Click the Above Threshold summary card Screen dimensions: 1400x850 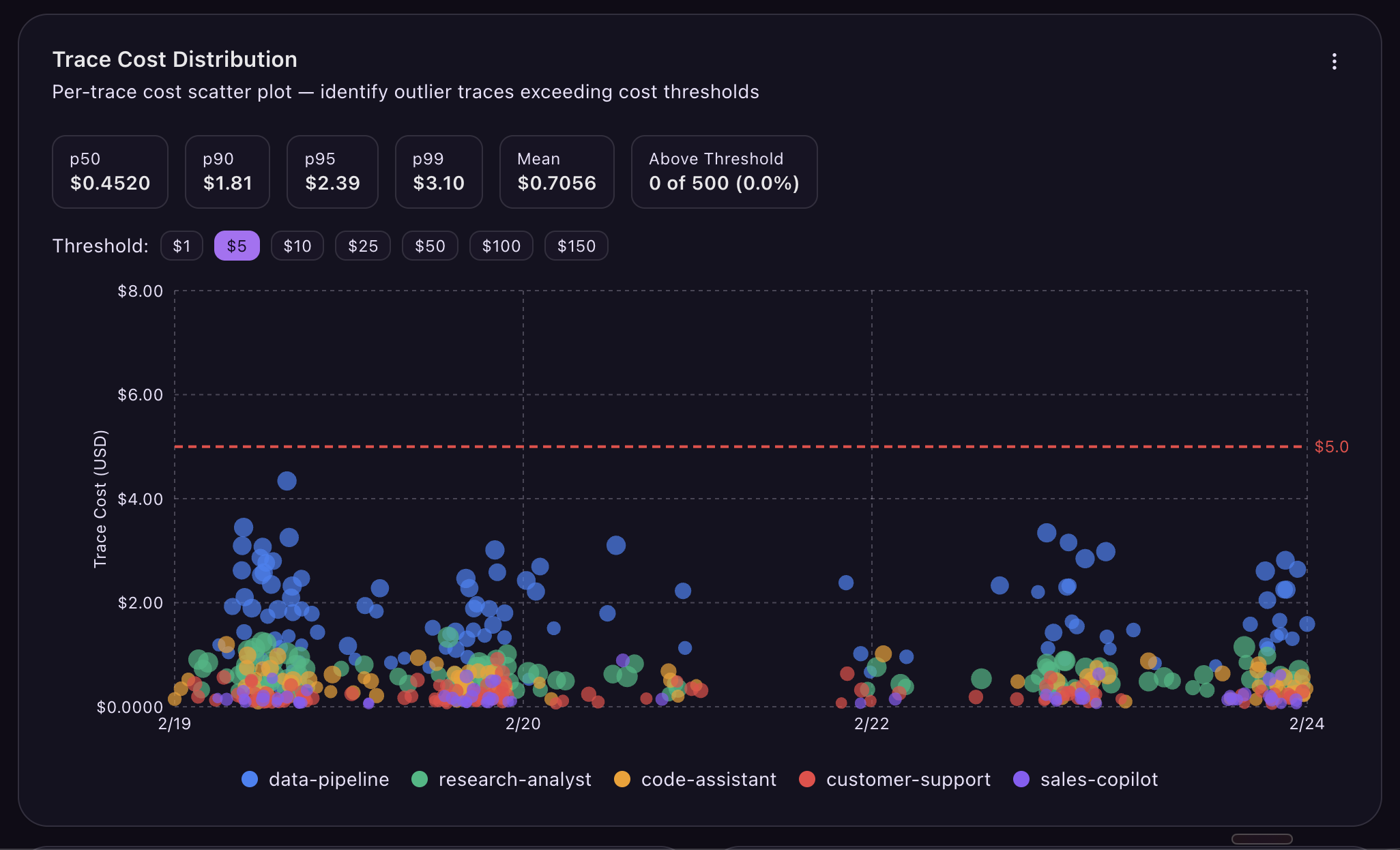tap(724, 172)
